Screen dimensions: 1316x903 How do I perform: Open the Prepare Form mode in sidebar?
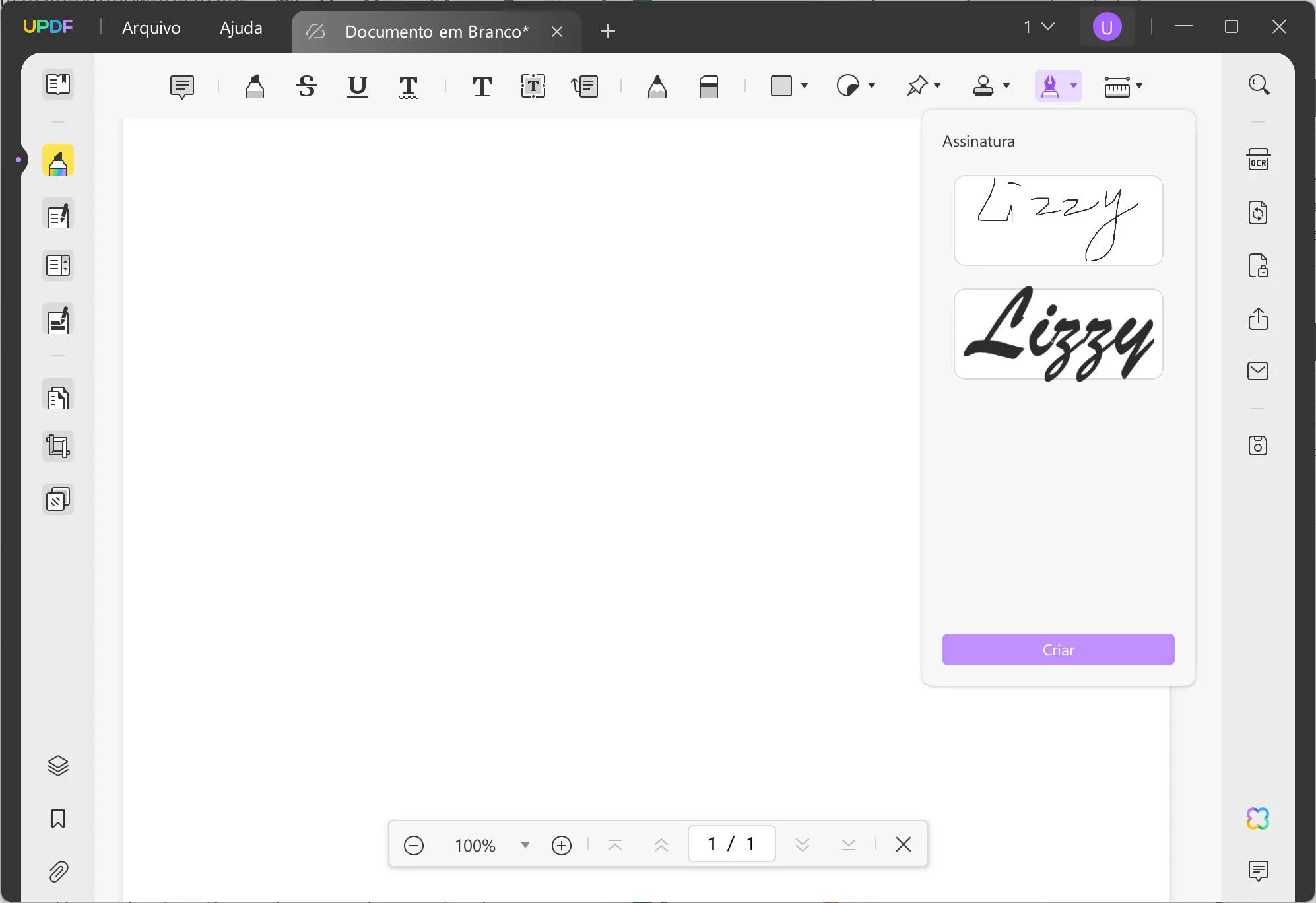point(58,265)
